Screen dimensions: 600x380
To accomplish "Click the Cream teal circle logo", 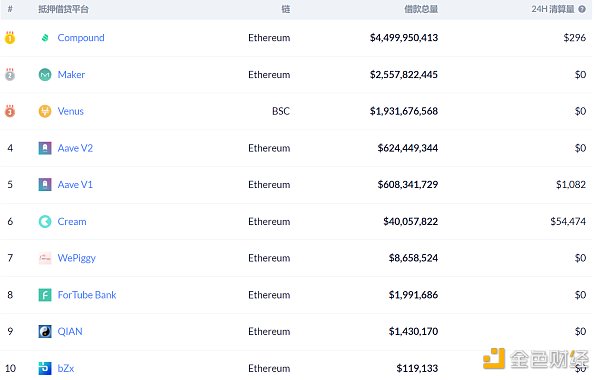I will tap(45, 221).
